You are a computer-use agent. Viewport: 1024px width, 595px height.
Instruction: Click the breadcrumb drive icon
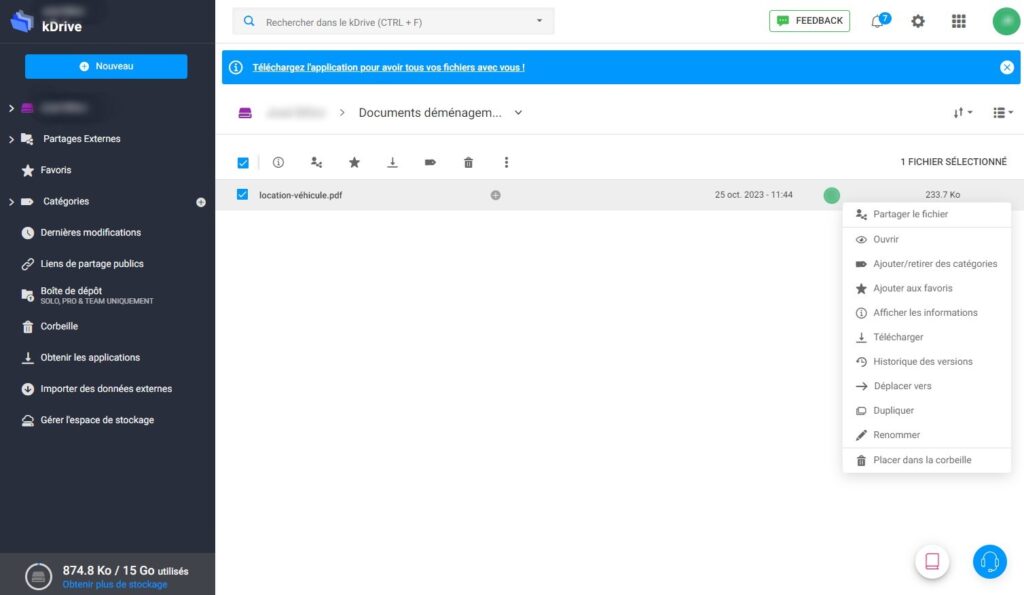pyautogui.click(x=245, y=113)
